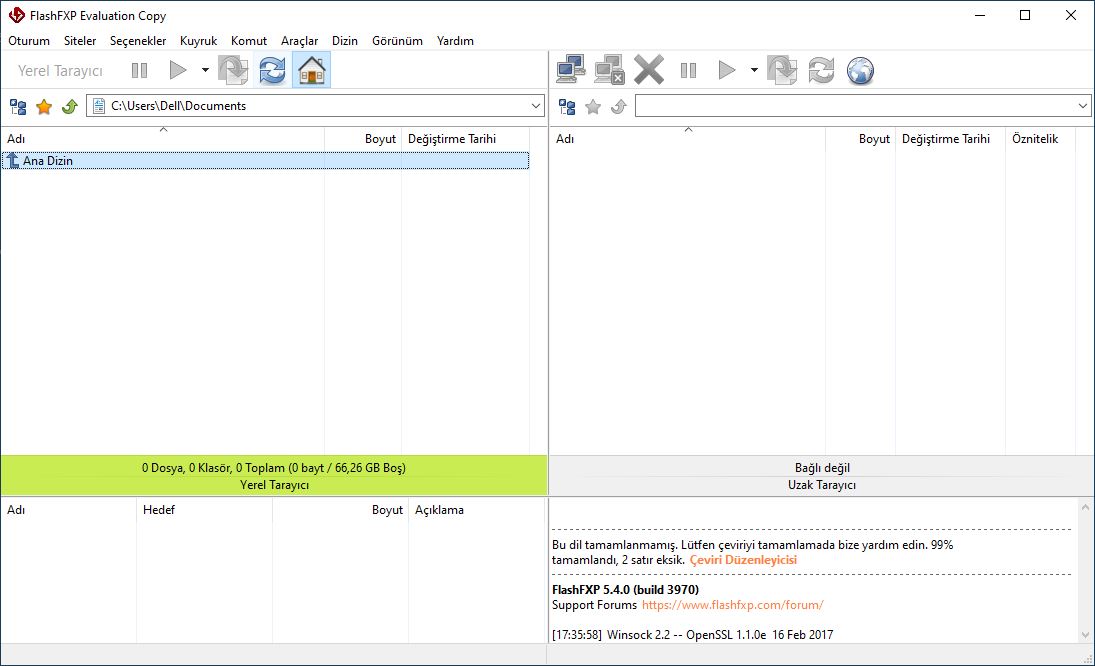1095x666 pixels.
Task: Sort remote list by Öznitelik column
Action: [1041, 139]
